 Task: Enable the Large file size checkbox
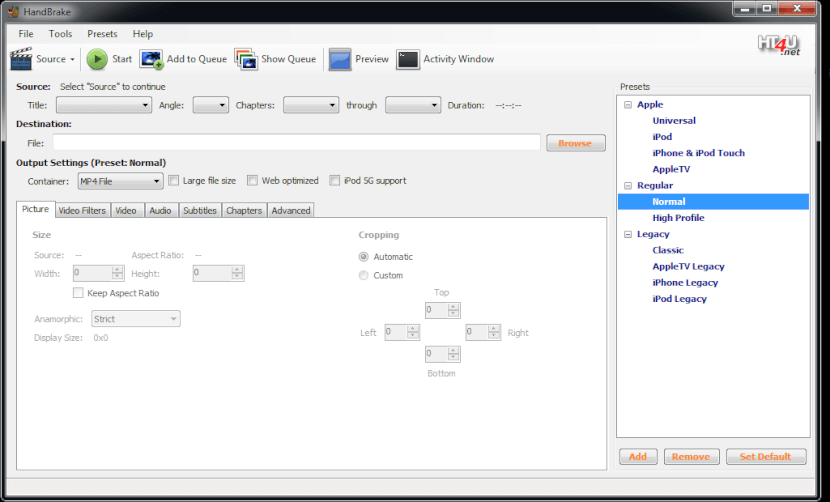174,181
